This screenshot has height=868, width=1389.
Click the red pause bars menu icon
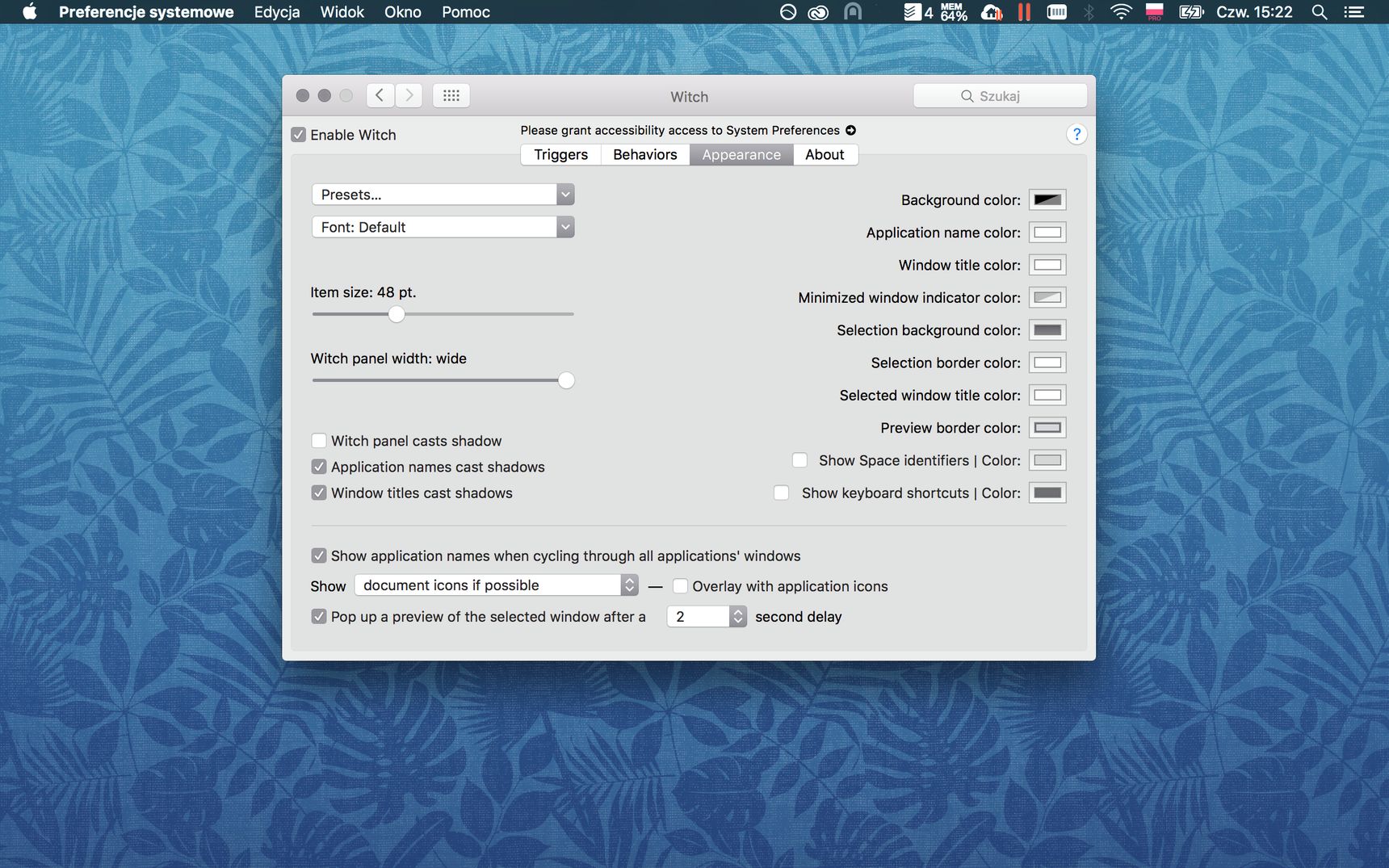point(1024,12)
